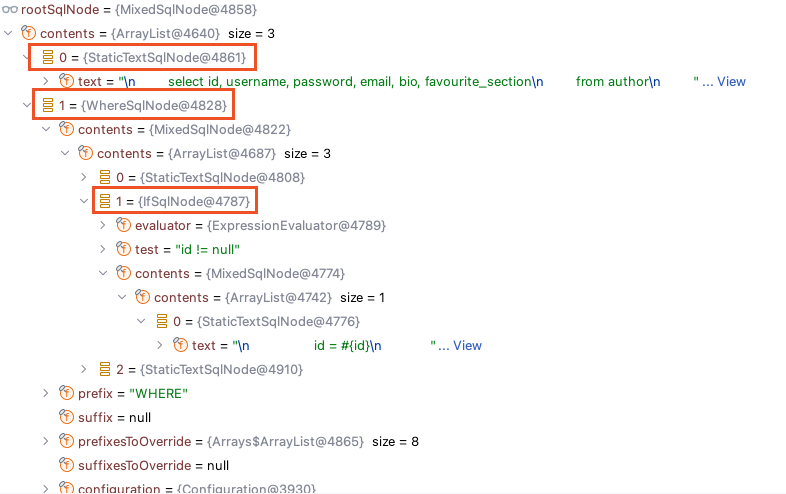Select the "id != null" test value

[x=208, y=249]
